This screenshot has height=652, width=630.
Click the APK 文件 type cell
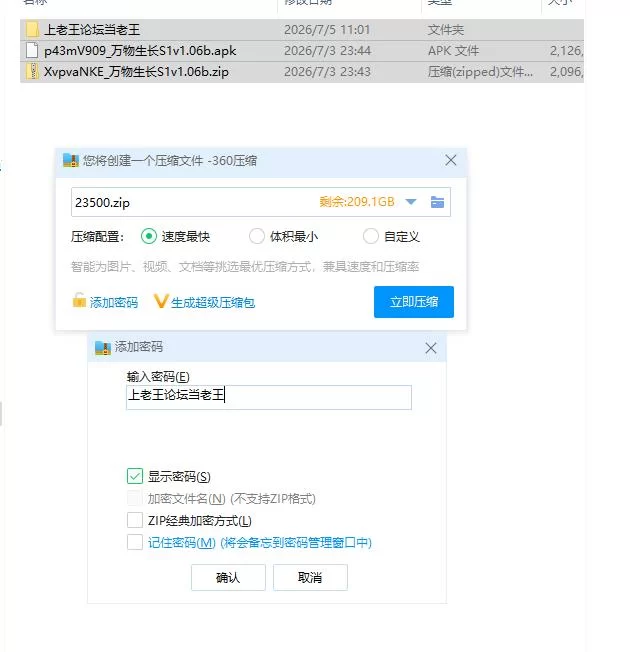(x=453, y=51)
